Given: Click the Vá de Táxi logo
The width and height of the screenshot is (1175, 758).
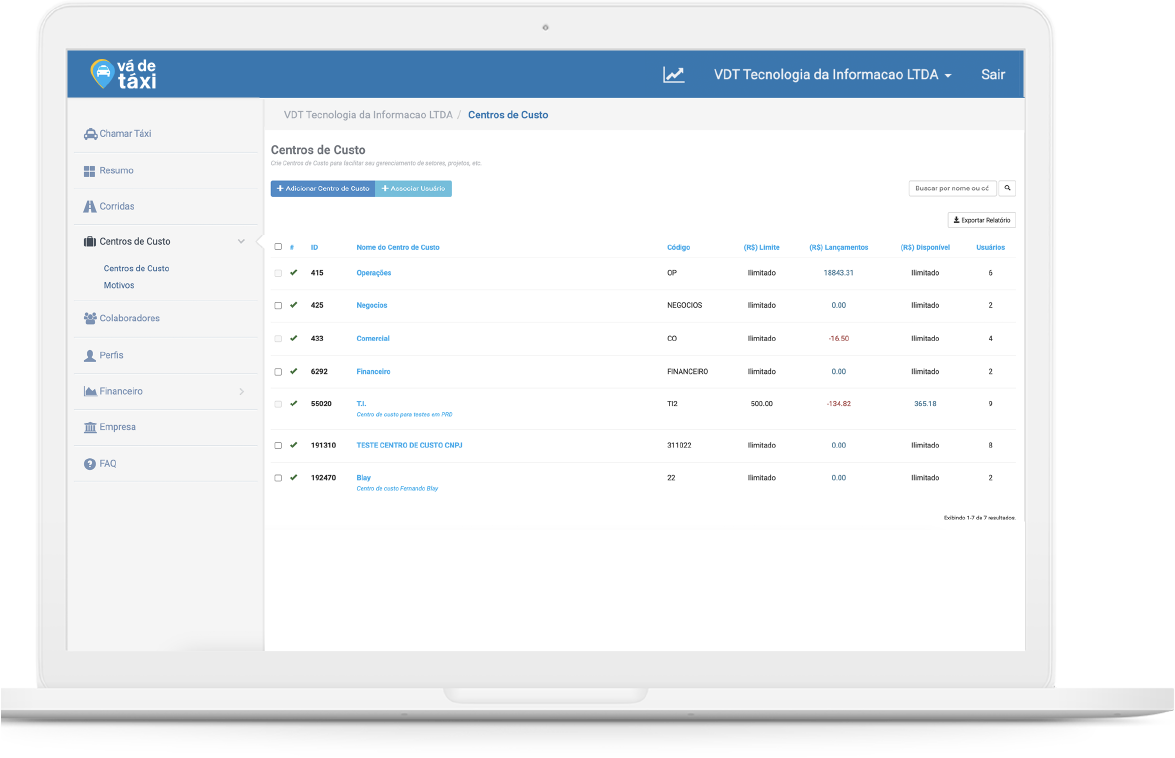Looking at the screenshot, I should coord(123,74).
